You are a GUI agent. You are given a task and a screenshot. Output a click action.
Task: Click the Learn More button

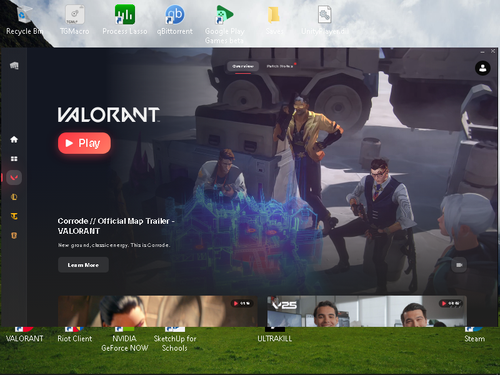(83, 265)
